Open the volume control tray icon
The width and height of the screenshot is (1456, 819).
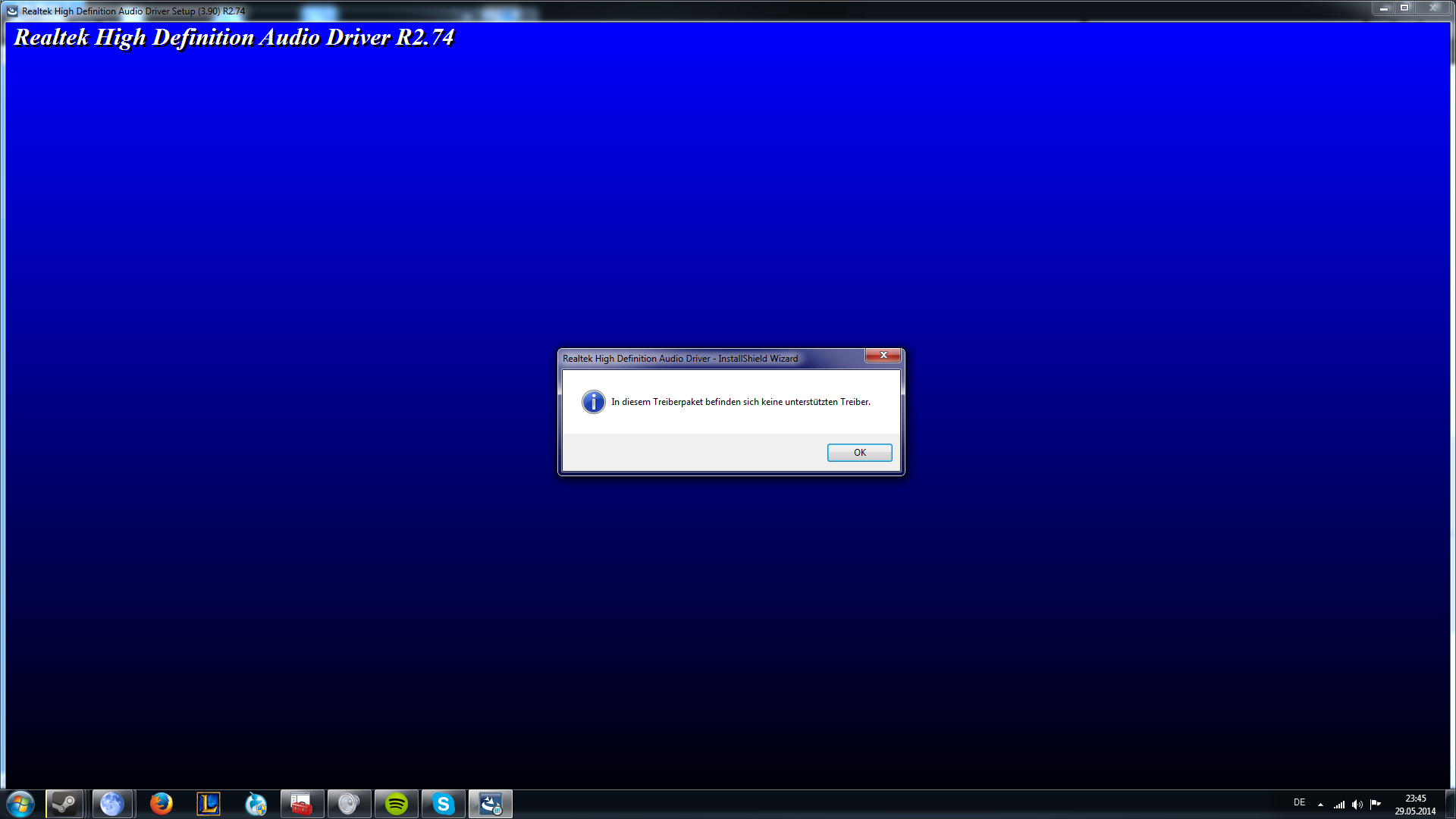click(x=1357, y=805)
